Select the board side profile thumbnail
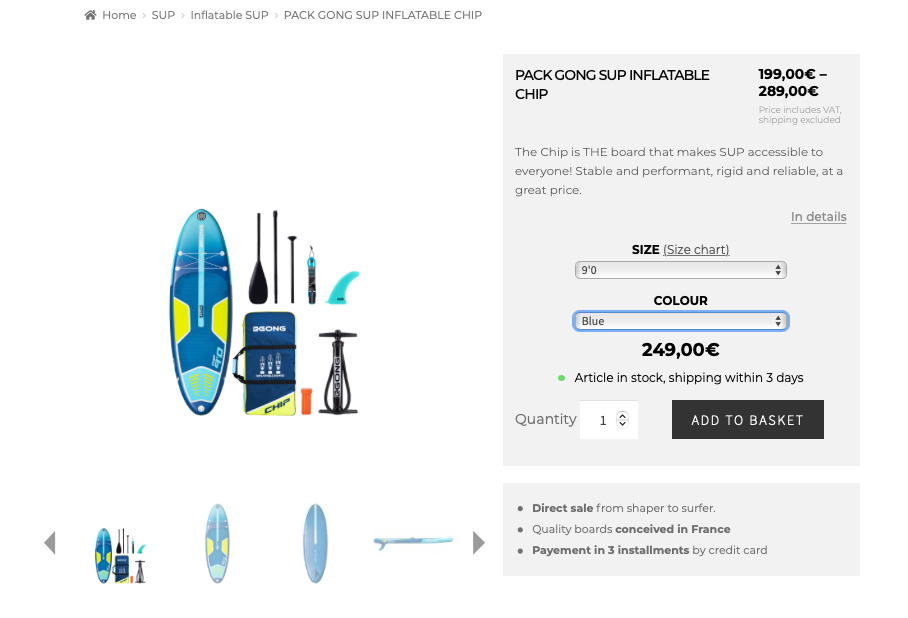 pos(413,542)
